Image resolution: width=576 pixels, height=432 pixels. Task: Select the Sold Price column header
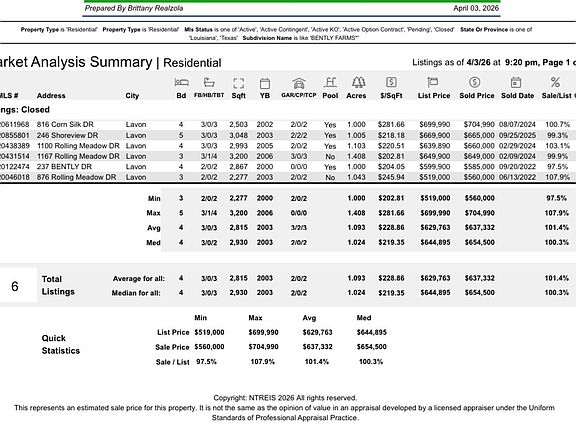coord(477,96)
